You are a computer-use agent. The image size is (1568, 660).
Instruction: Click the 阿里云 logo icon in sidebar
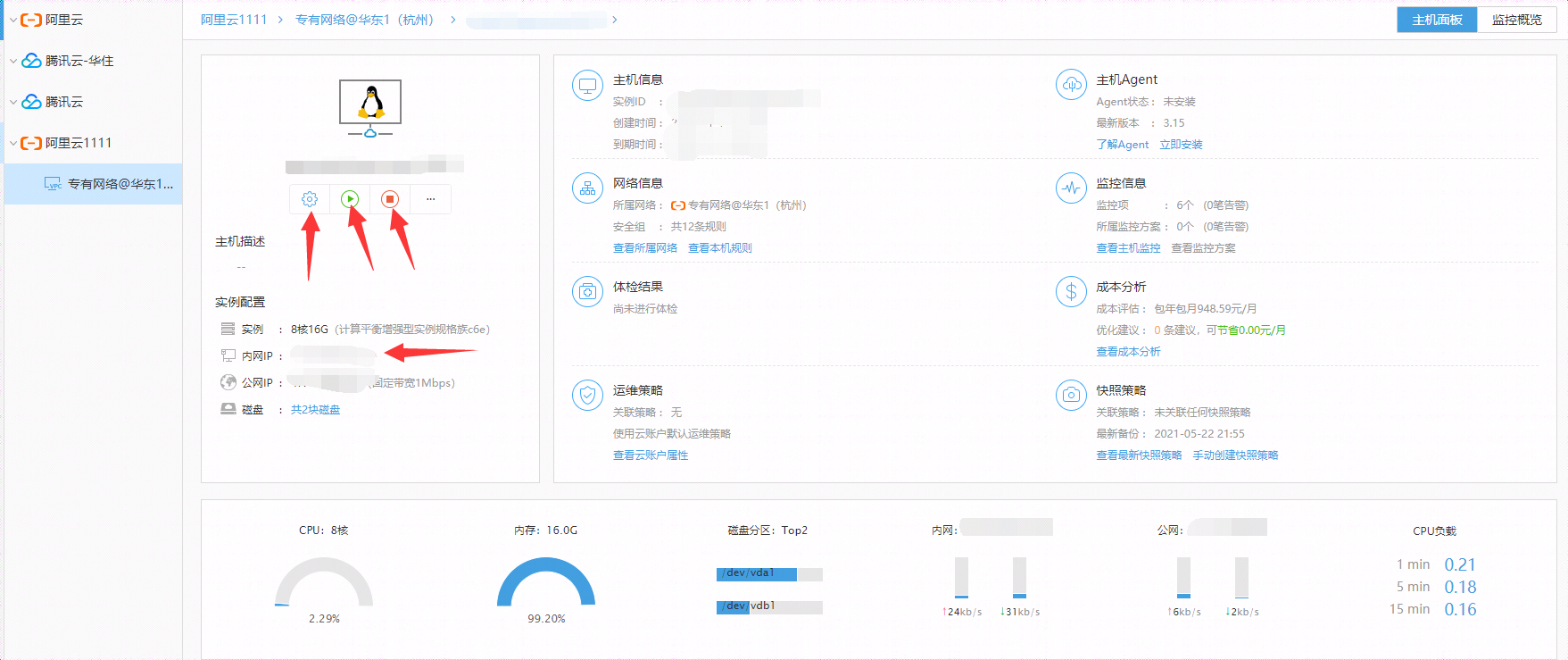pos(31,20)
